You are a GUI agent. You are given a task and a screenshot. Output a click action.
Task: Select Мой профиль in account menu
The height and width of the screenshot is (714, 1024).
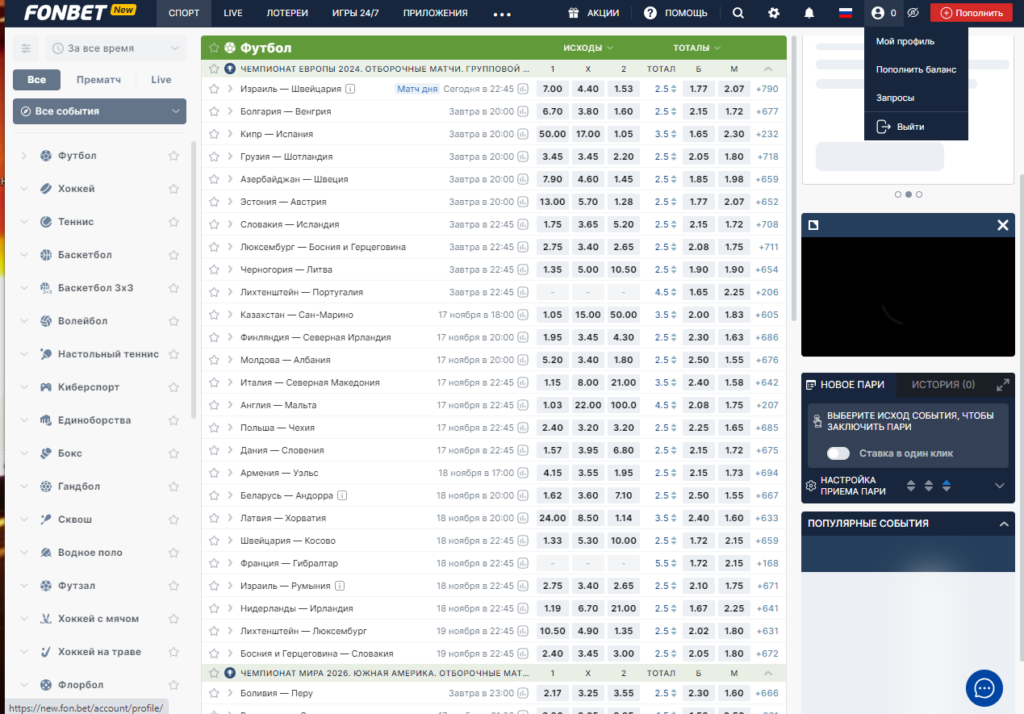point(905,41)
